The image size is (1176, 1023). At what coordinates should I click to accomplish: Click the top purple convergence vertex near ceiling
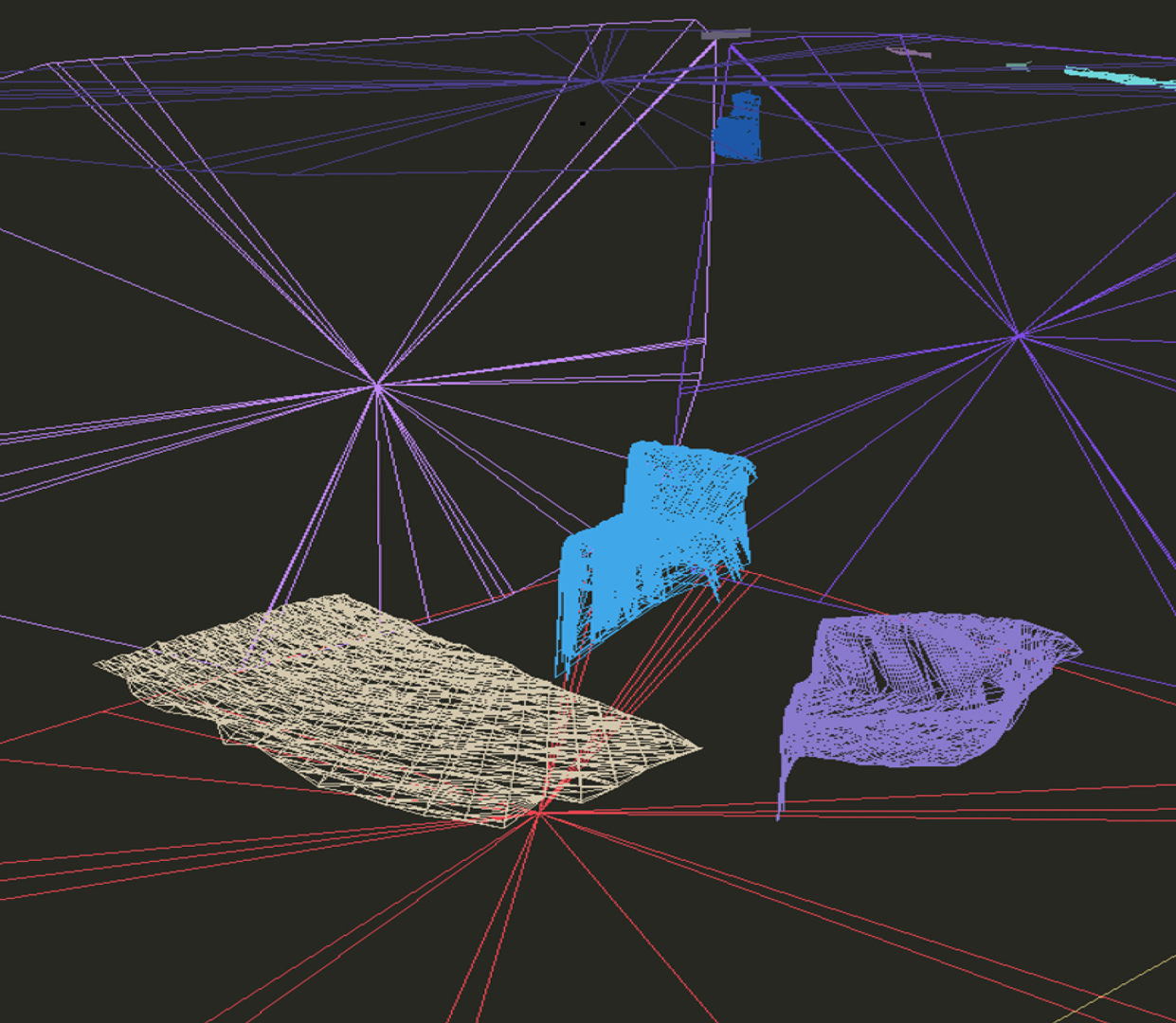tap(601, 81)
